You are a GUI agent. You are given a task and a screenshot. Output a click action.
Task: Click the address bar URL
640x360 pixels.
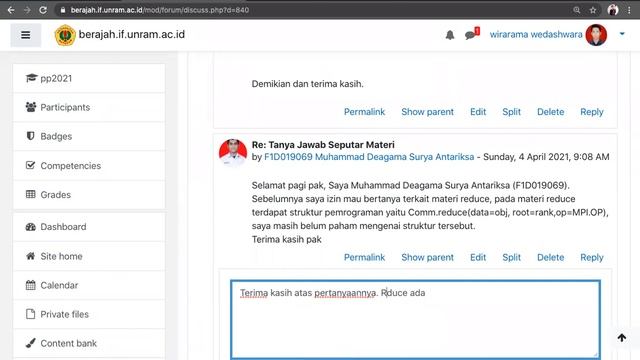coord(160,10)
